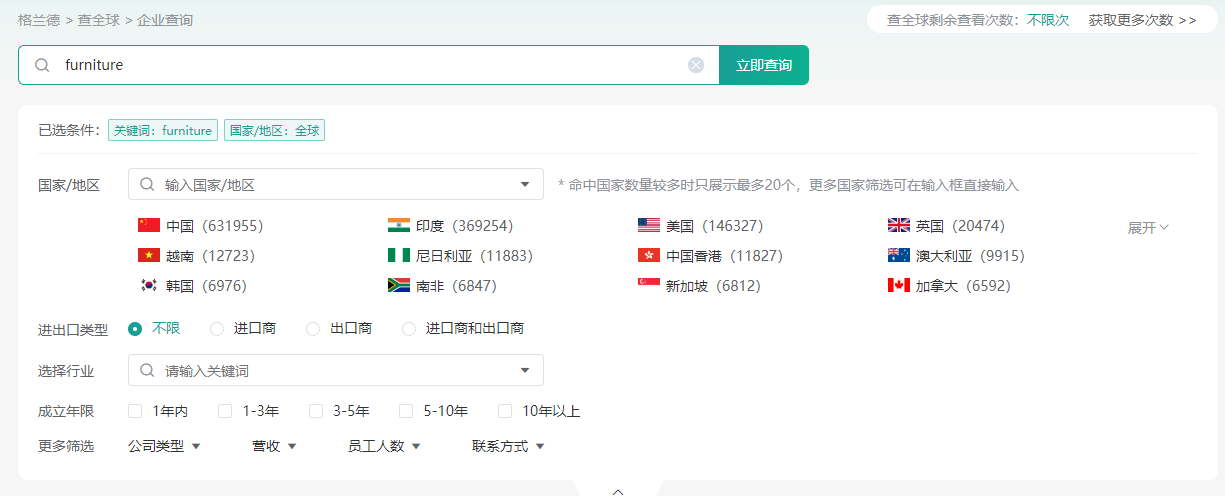Select 出口商 radio button
This screenshot has width=1225, height=496.
tap(313, 328)
